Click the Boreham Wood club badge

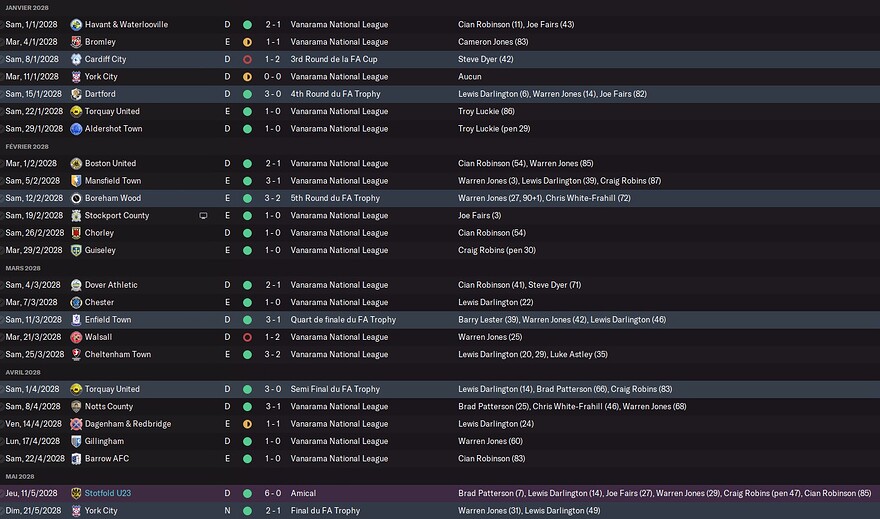click(x=76, y=199)
